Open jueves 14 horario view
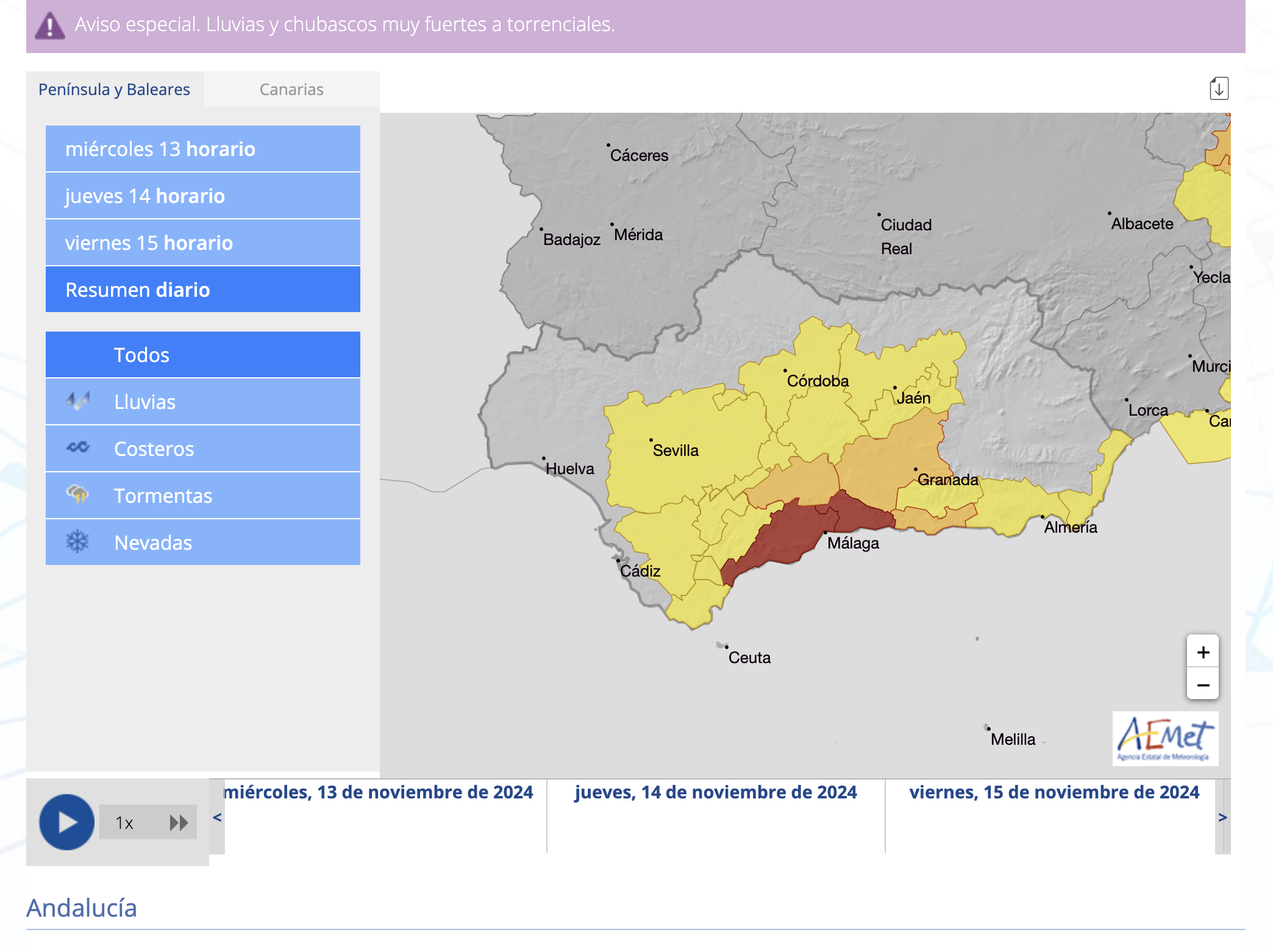1273x952 pixels. point(203,196)
